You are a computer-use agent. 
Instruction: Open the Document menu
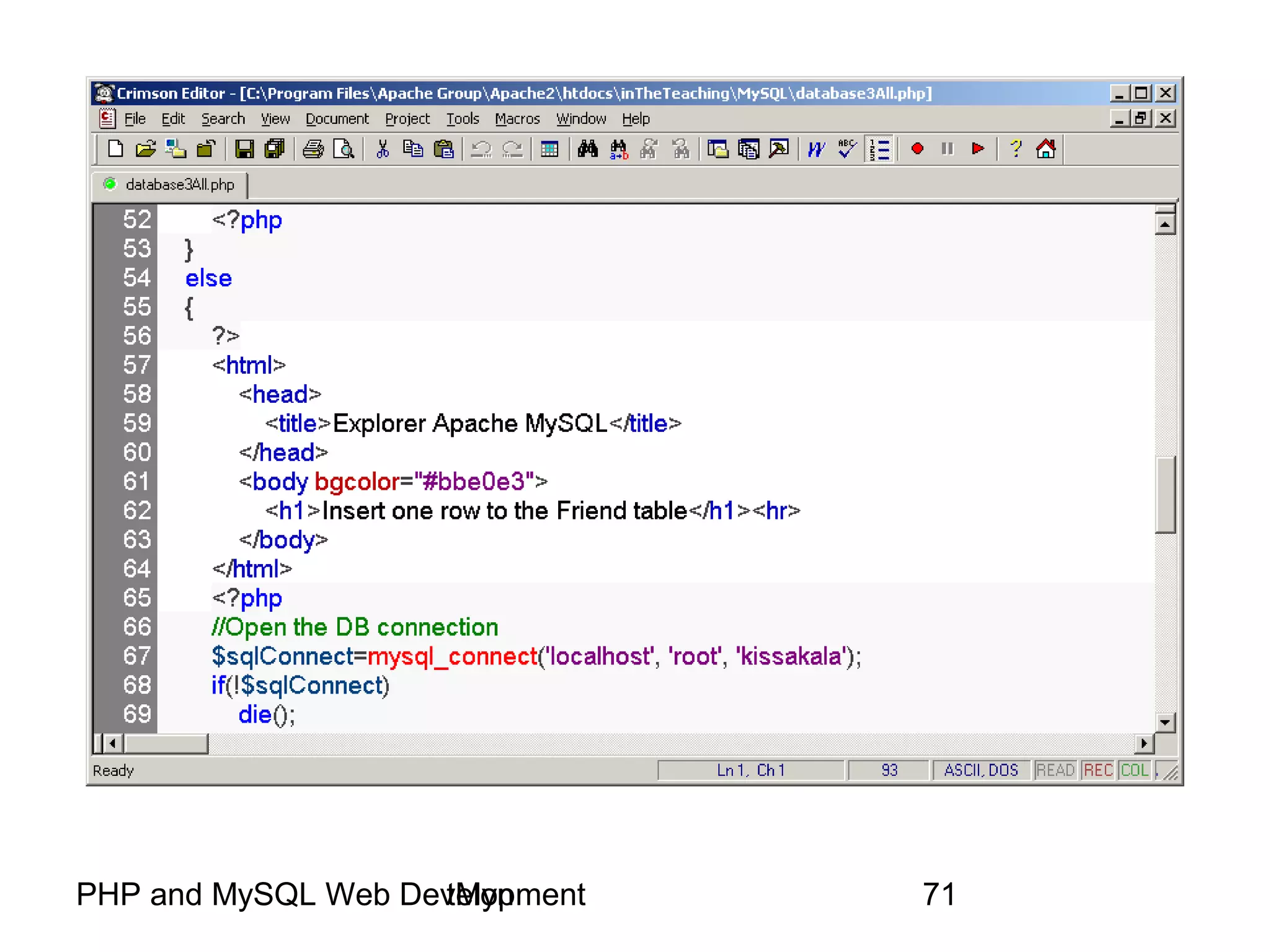[337, 119]
